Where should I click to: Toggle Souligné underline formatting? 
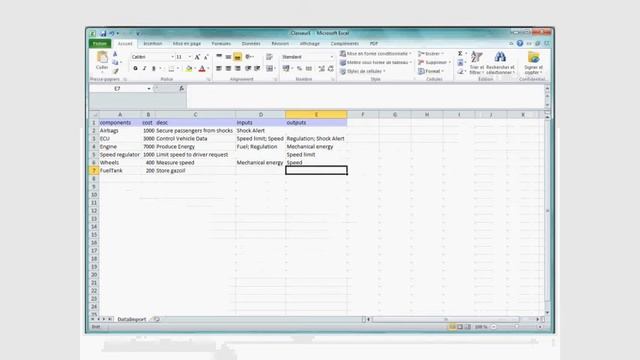(x=154, y=69)
